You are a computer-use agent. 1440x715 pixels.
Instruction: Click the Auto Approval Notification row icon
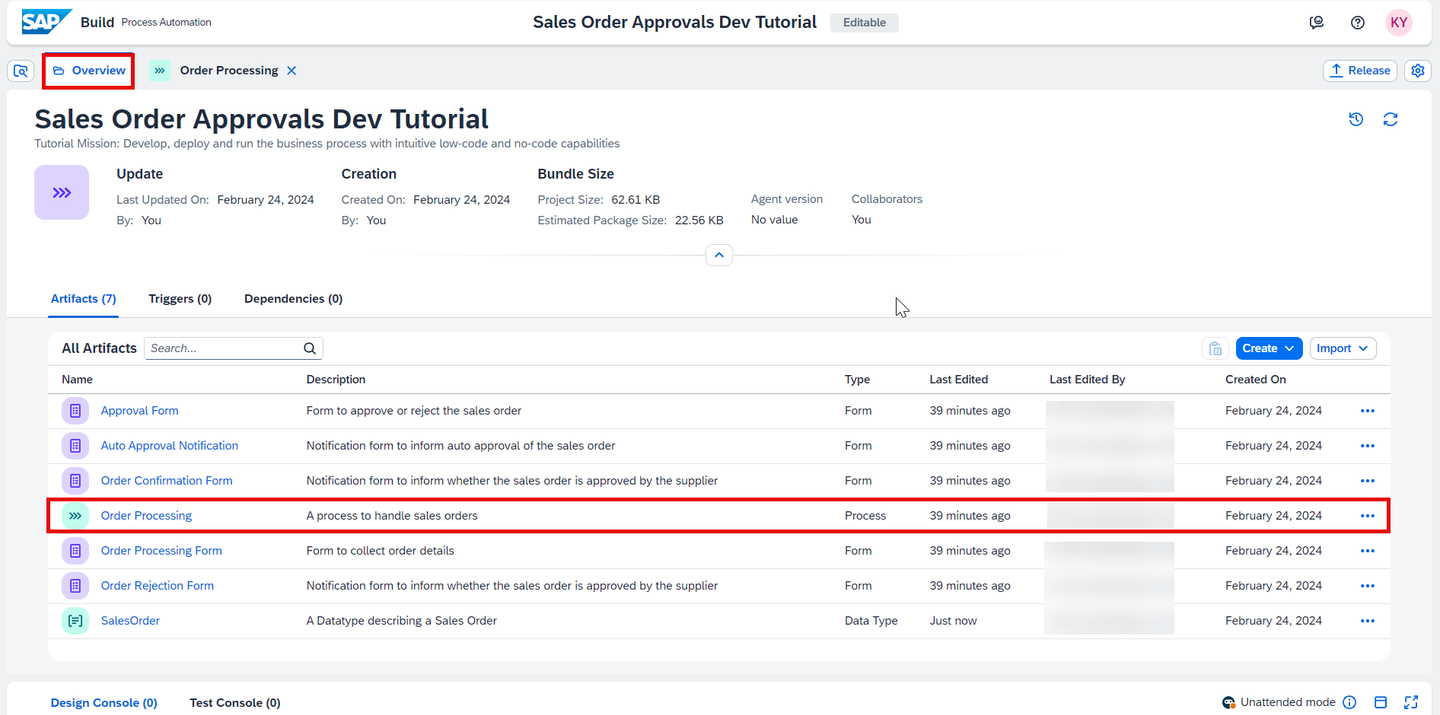[75, 446]
